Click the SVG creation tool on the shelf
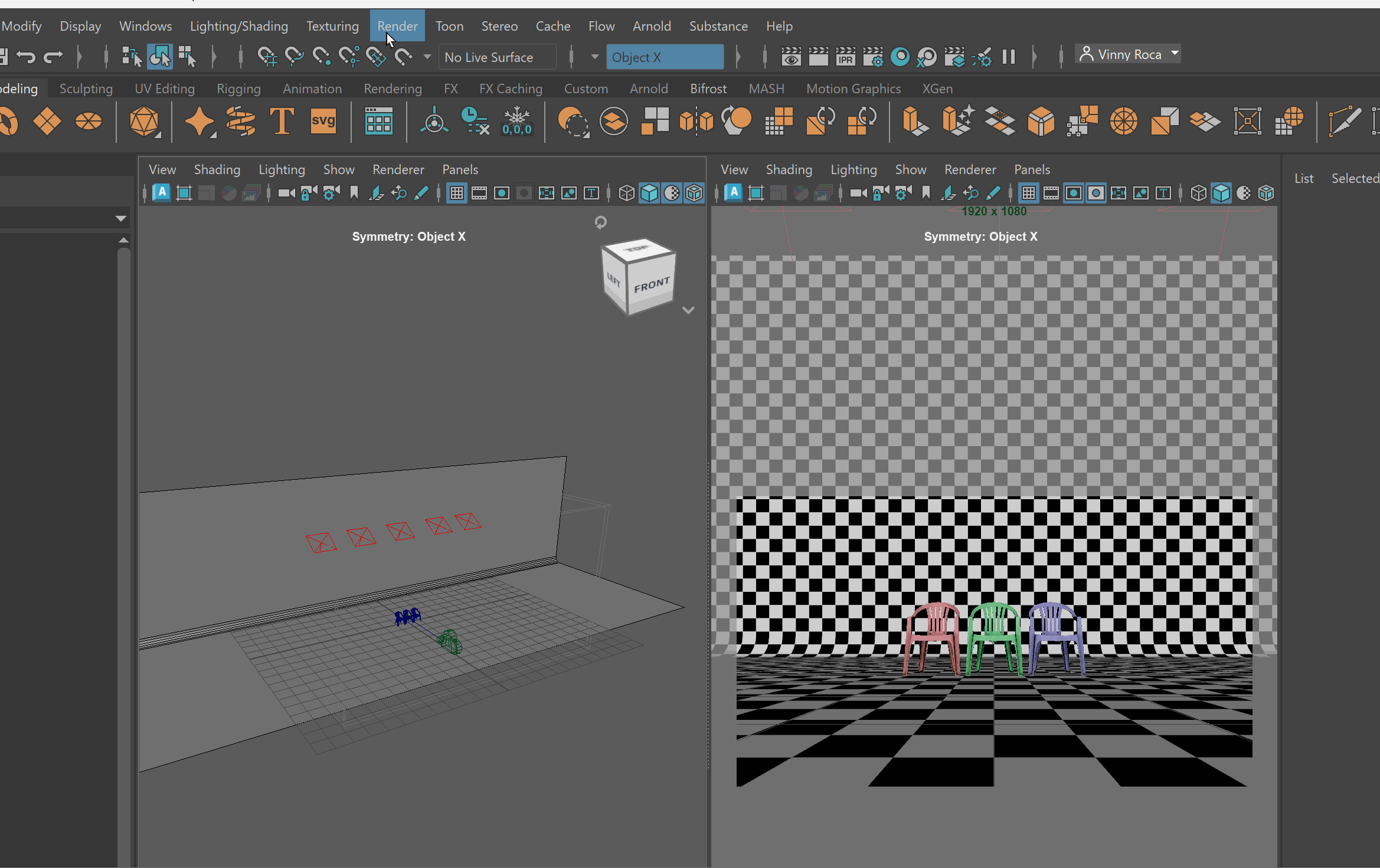This screenshot has width=1380, height=868. (x=323, y=121)
